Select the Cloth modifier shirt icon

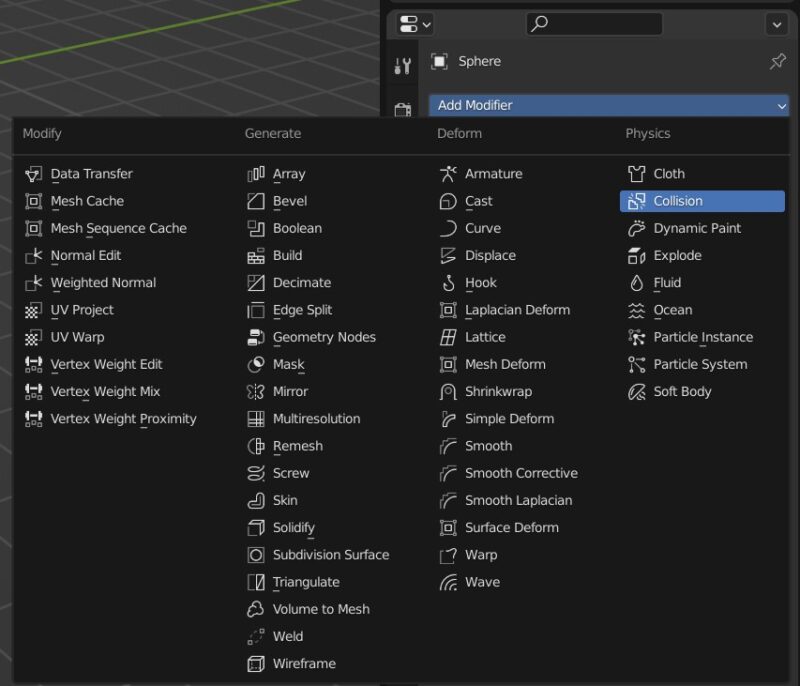pos(635,173)
